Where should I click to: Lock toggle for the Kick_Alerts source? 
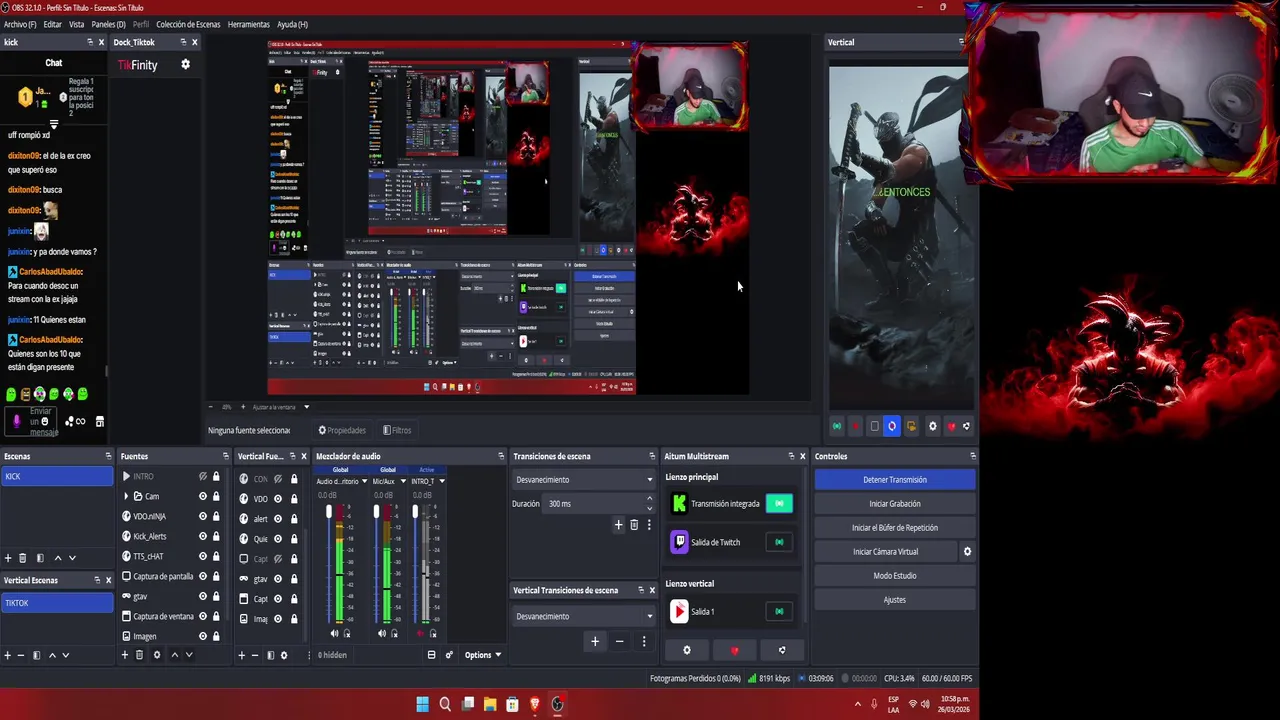[216, 536]
